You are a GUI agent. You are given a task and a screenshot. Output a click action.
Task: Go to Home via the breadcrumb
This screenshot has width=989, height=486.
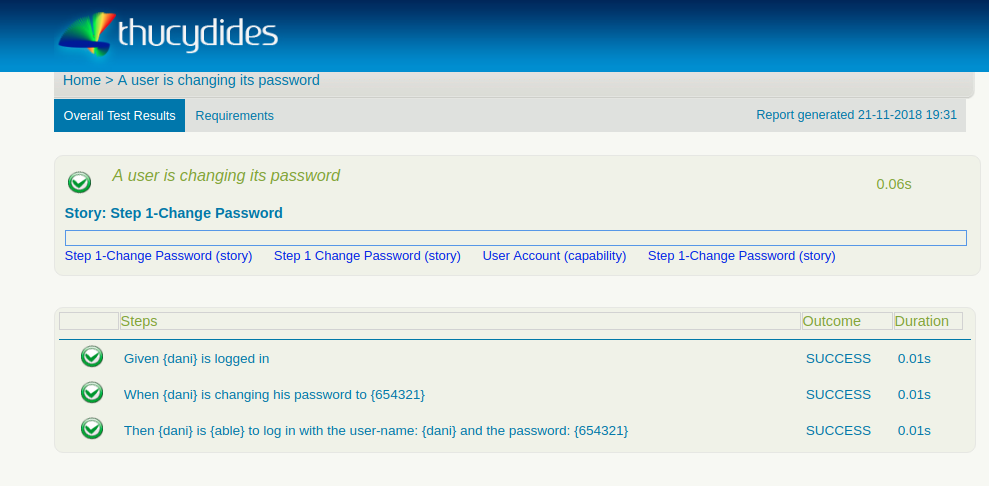click(81, 80)
